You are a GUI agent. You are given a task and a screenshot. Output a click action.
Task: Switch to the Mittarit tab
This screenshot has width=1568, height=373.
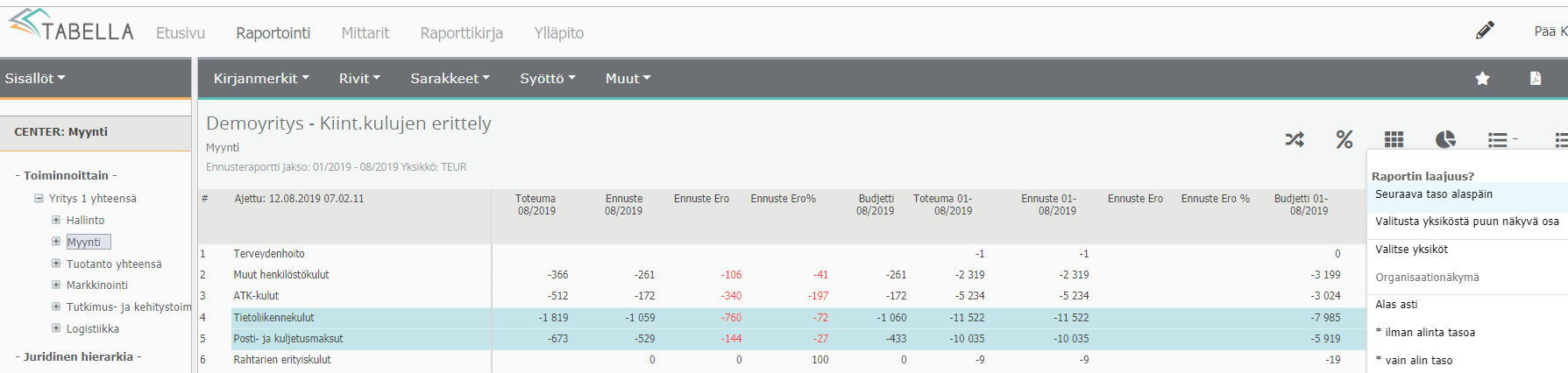coord(365,33)
